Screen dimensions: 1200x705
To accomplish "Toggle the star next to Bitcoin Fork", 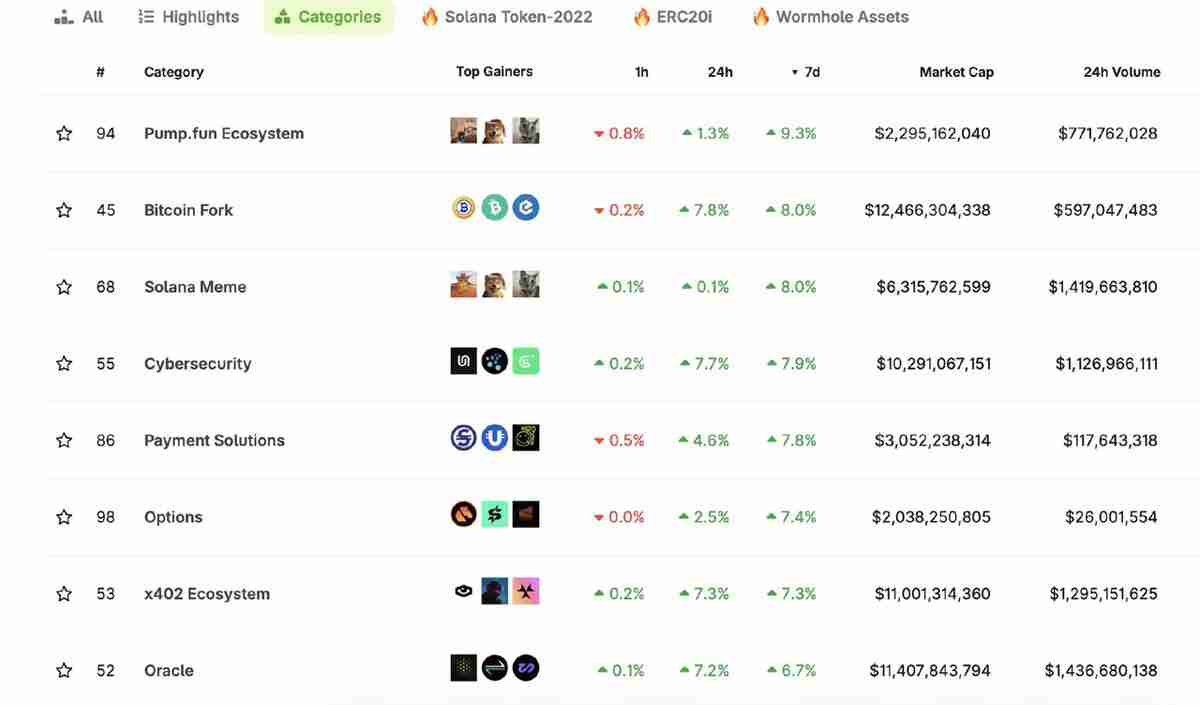I will (64, 210).
